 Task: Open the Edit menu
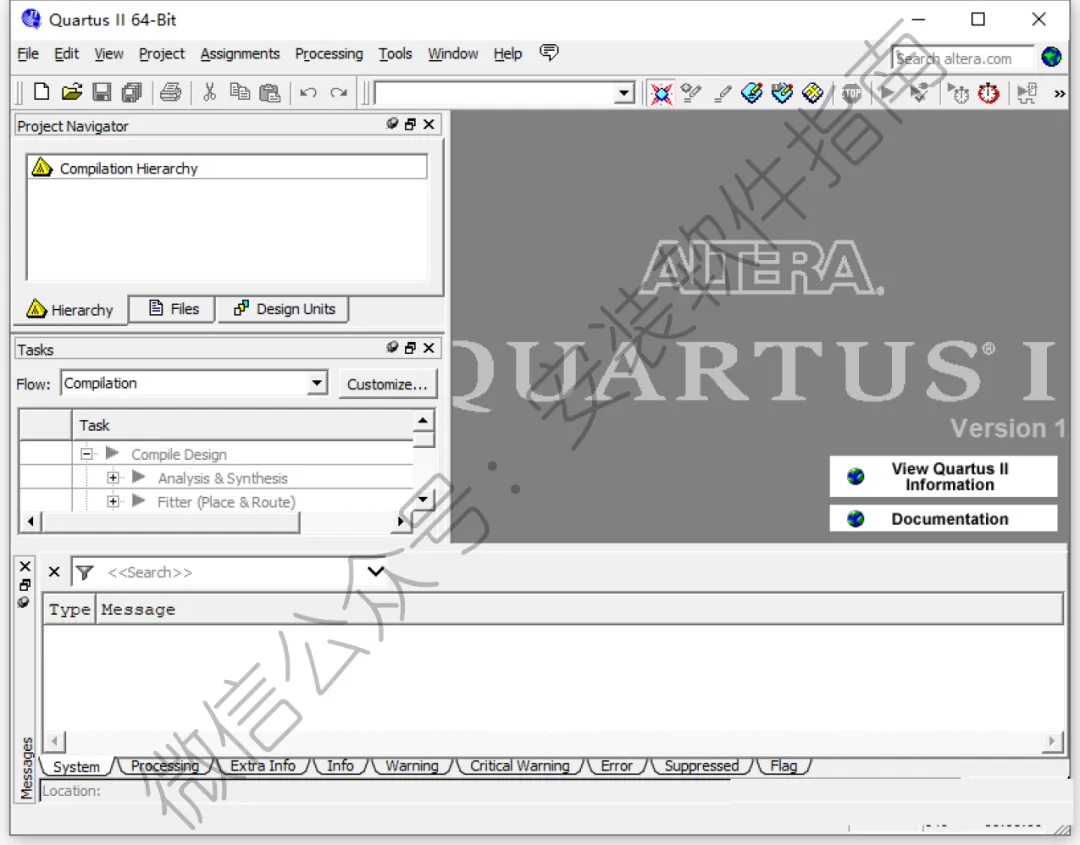pos(66,54)
